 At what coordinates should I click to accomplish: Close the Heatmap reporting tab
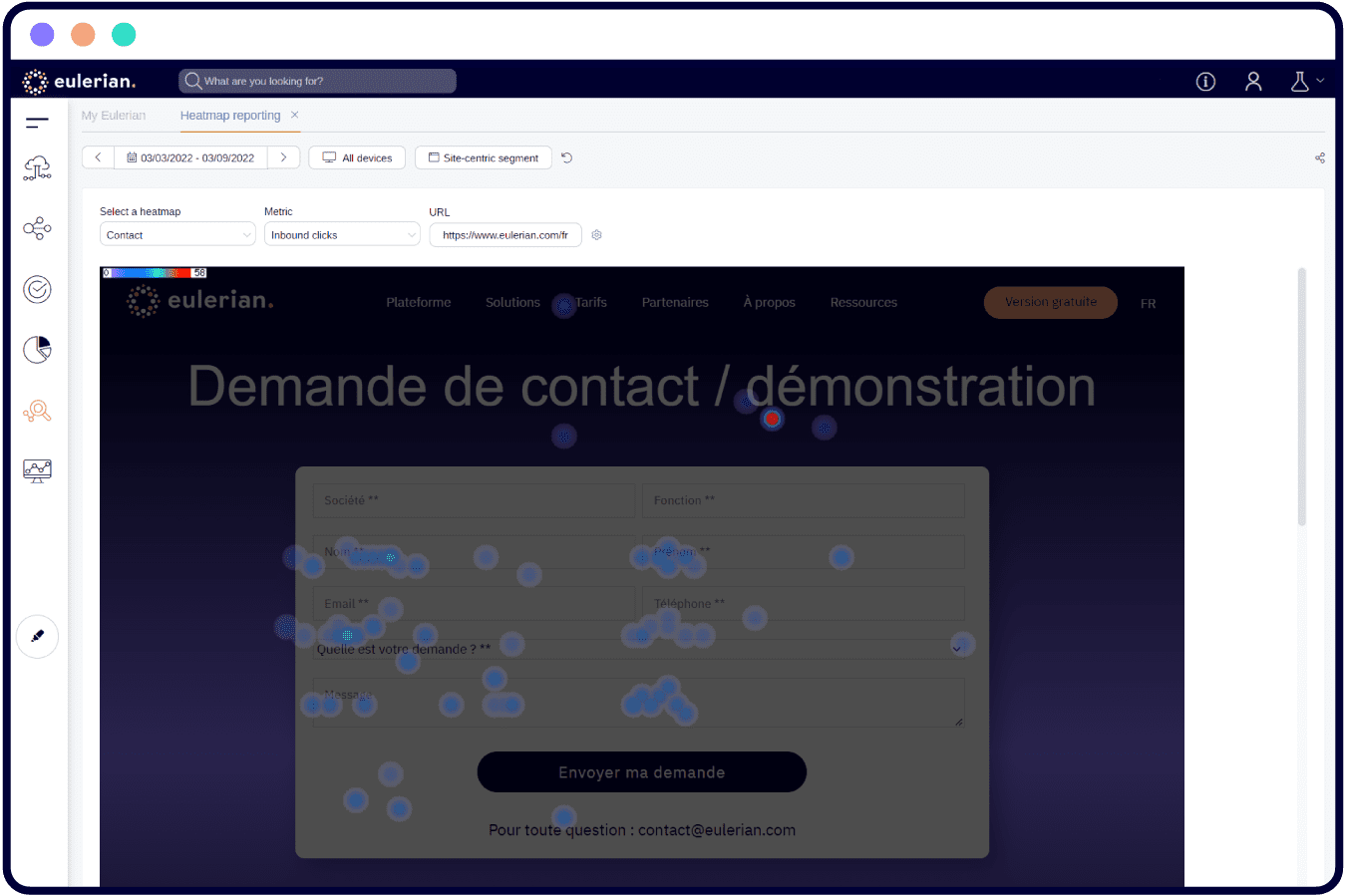(x=294, y=116)
